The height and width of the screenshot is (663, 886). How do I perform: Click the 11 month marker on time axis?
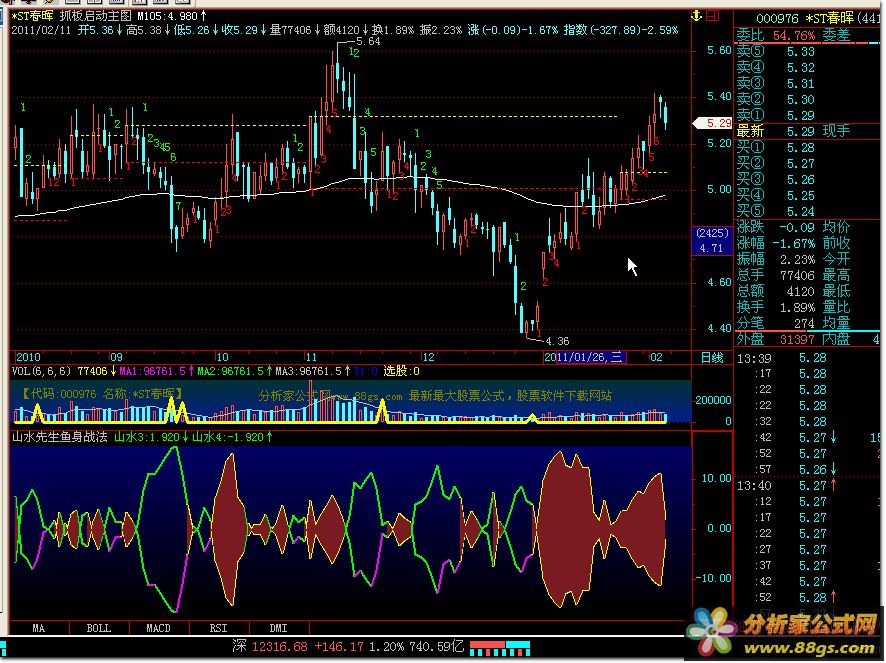click(311, 357)
